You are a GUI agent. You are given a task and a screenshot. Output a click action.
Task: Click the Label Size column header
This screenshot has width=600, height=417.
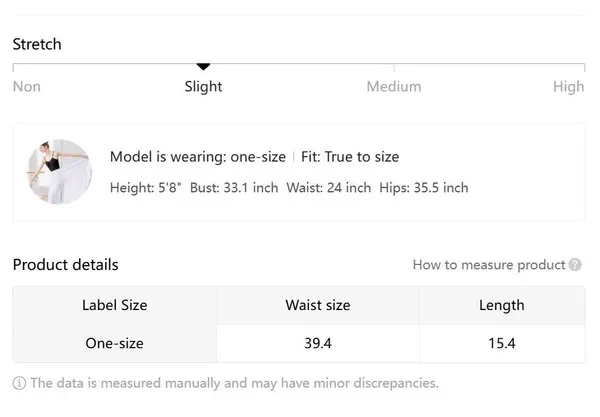114,305
